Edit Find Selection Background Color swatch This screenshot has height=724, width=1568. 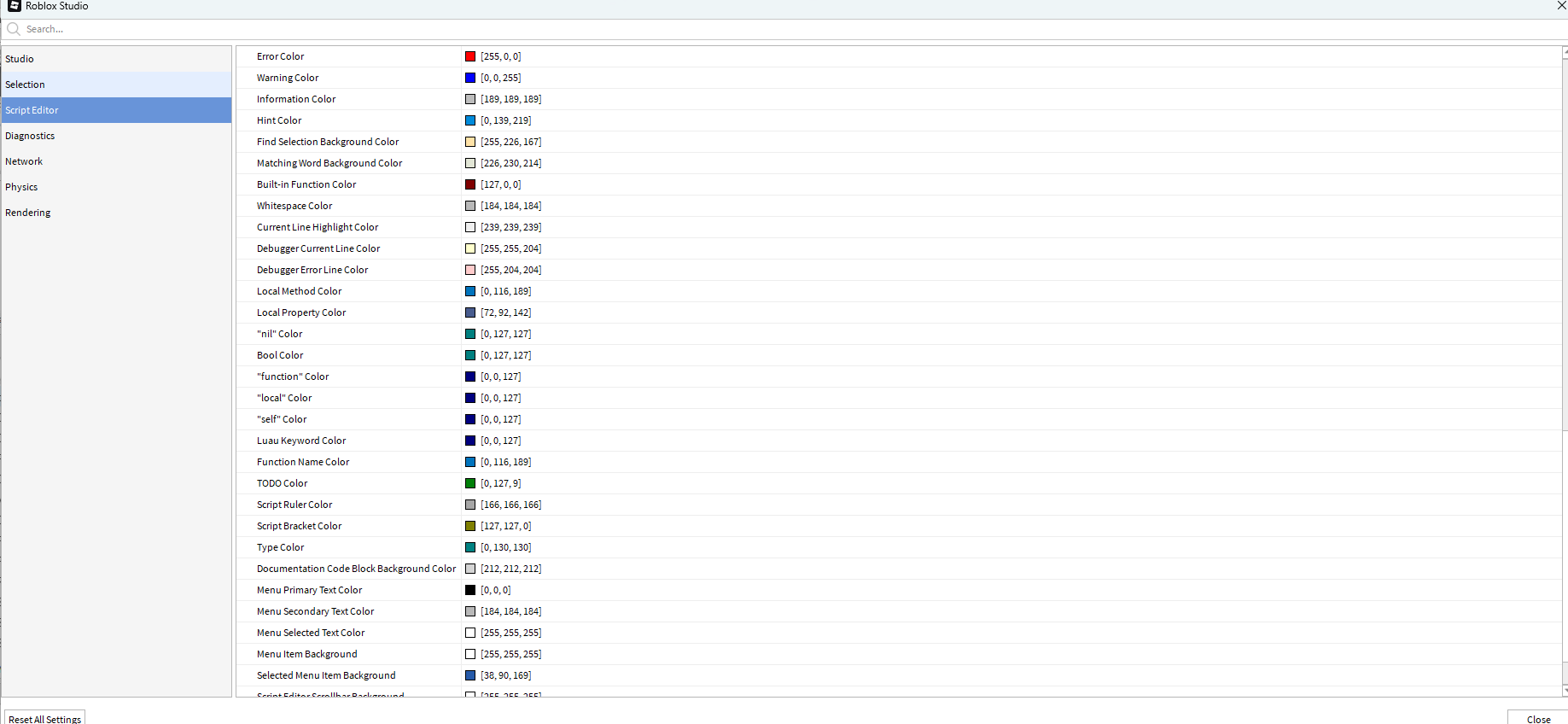point(470,142)
